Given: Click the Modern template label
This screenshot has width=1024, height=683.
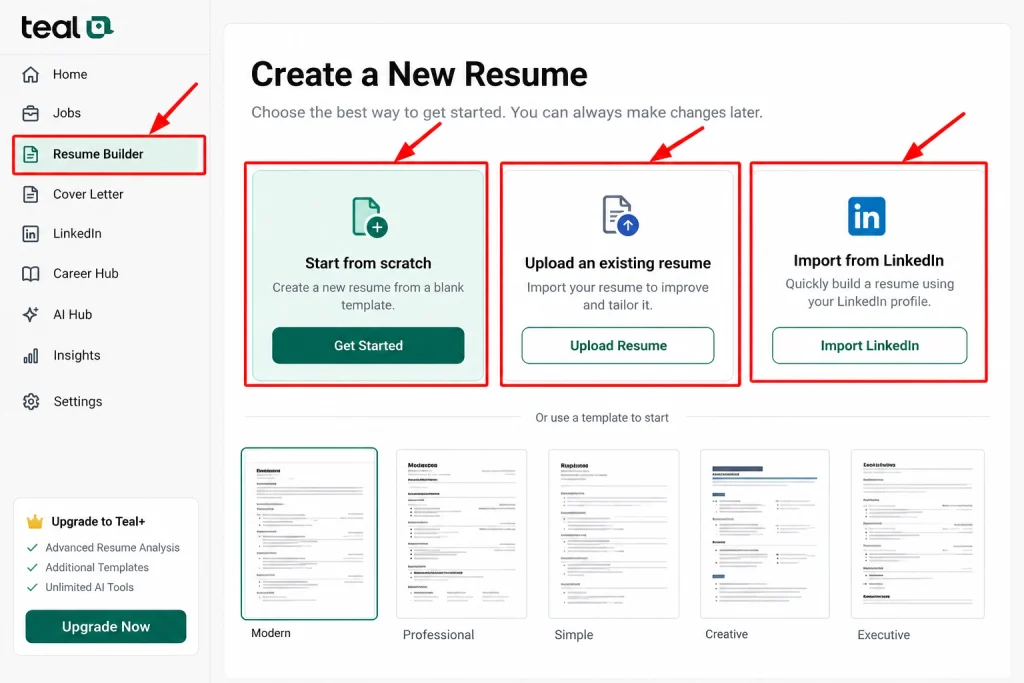Looking at the screenshot, I should 271,633.
